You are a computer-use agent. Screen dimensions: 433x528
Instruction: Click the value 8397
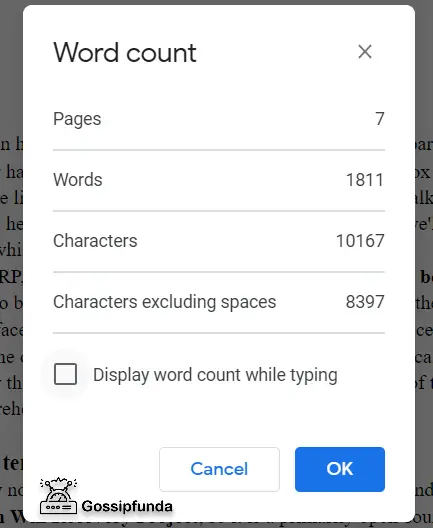365,302
